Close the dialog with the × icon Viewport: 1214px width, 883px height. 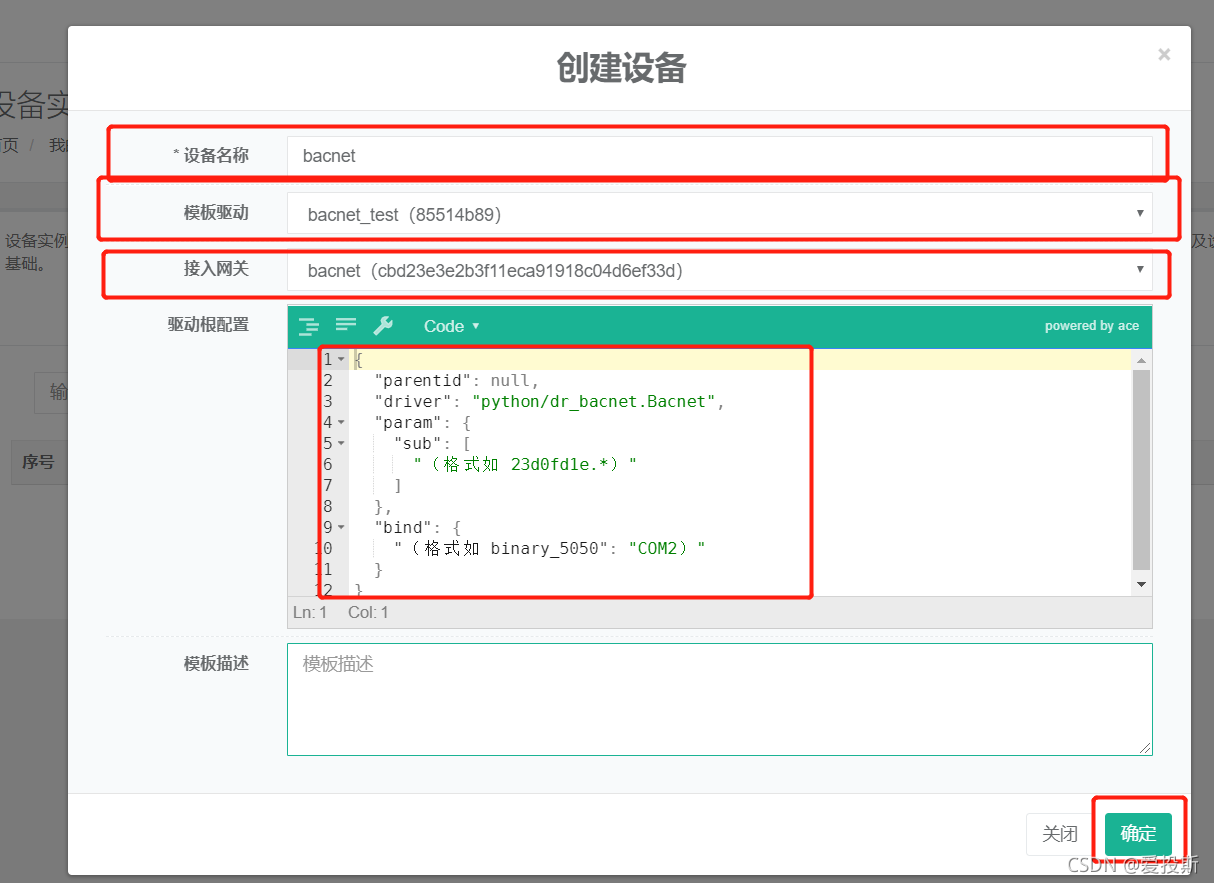pos(1164,55)
